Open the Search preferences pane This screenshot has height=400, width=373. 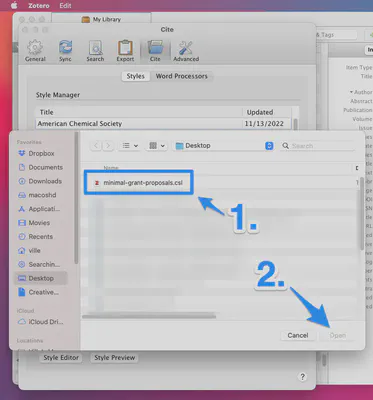(x=95, y=51)
